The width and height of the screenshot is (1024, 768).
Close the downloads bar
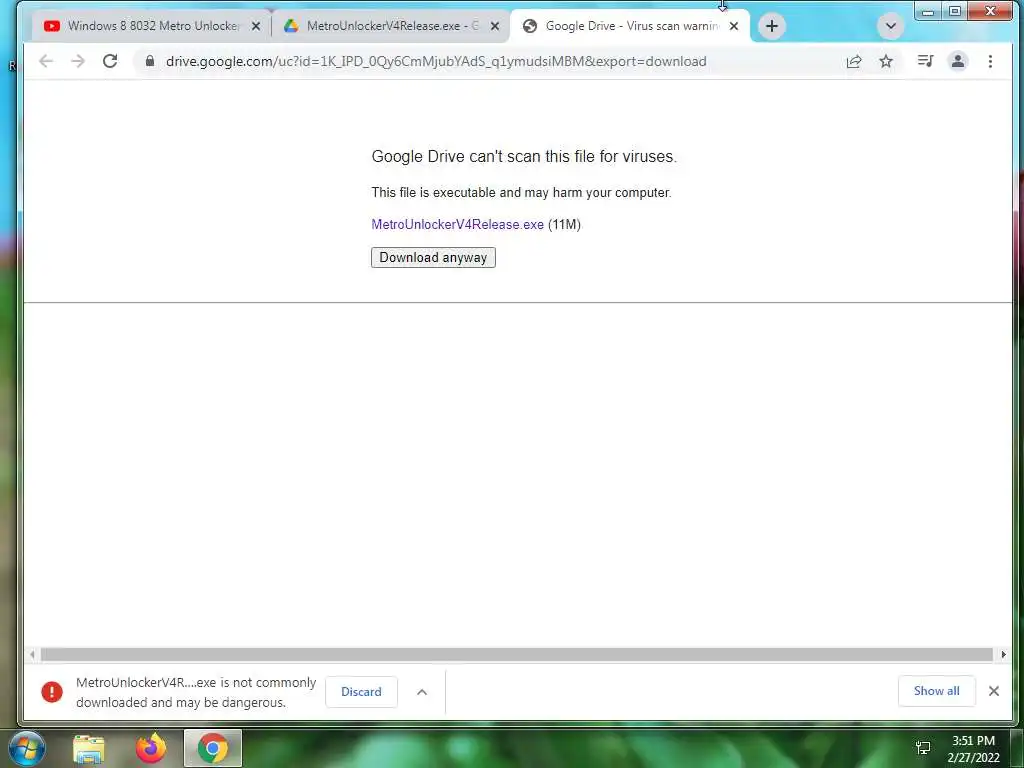tap(993, 691)
